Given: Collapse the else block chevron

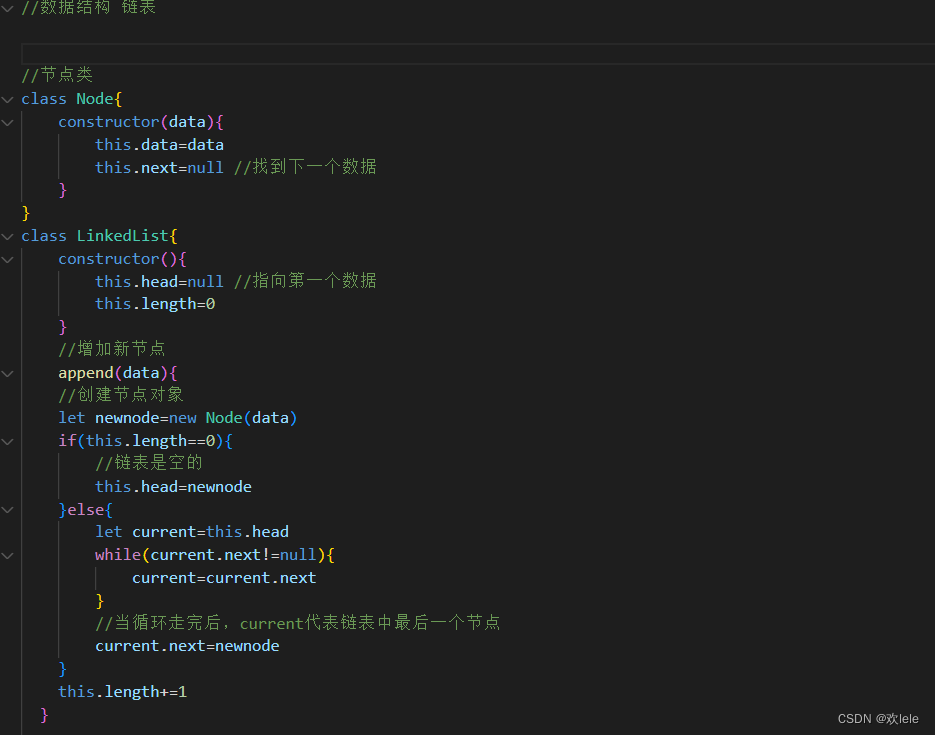Looking at the screenshot, I should pyautogui.click(x=8, y=510).
